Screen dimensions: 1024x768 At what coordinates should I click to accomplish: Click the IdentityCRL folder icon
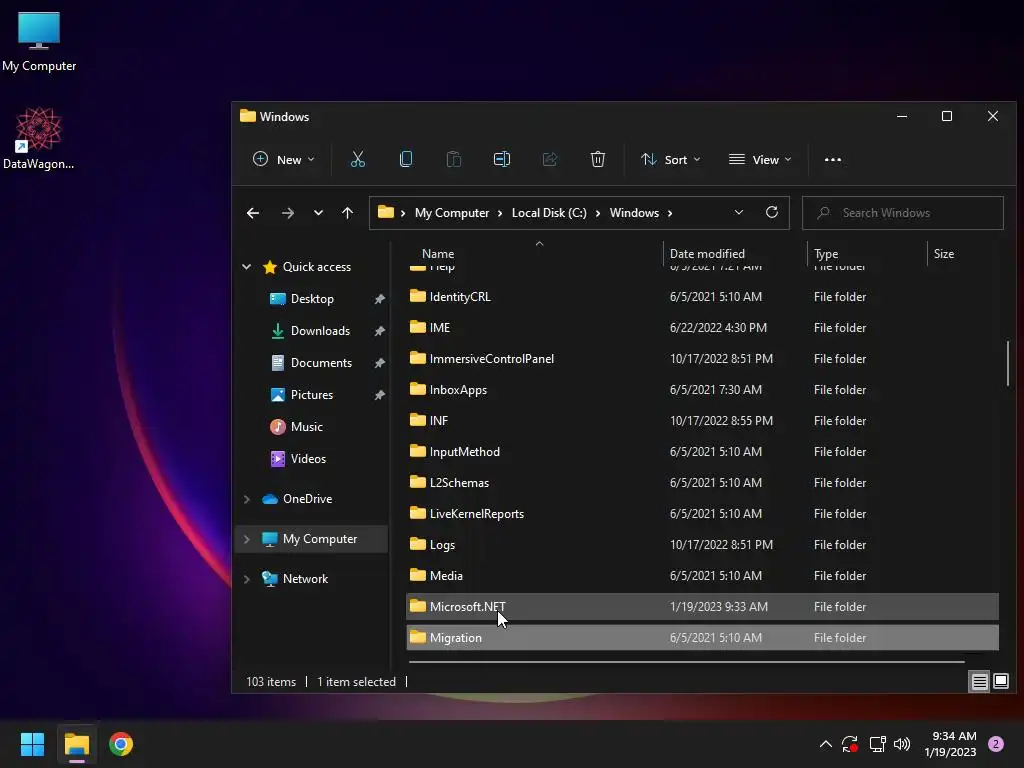(418, 296)
